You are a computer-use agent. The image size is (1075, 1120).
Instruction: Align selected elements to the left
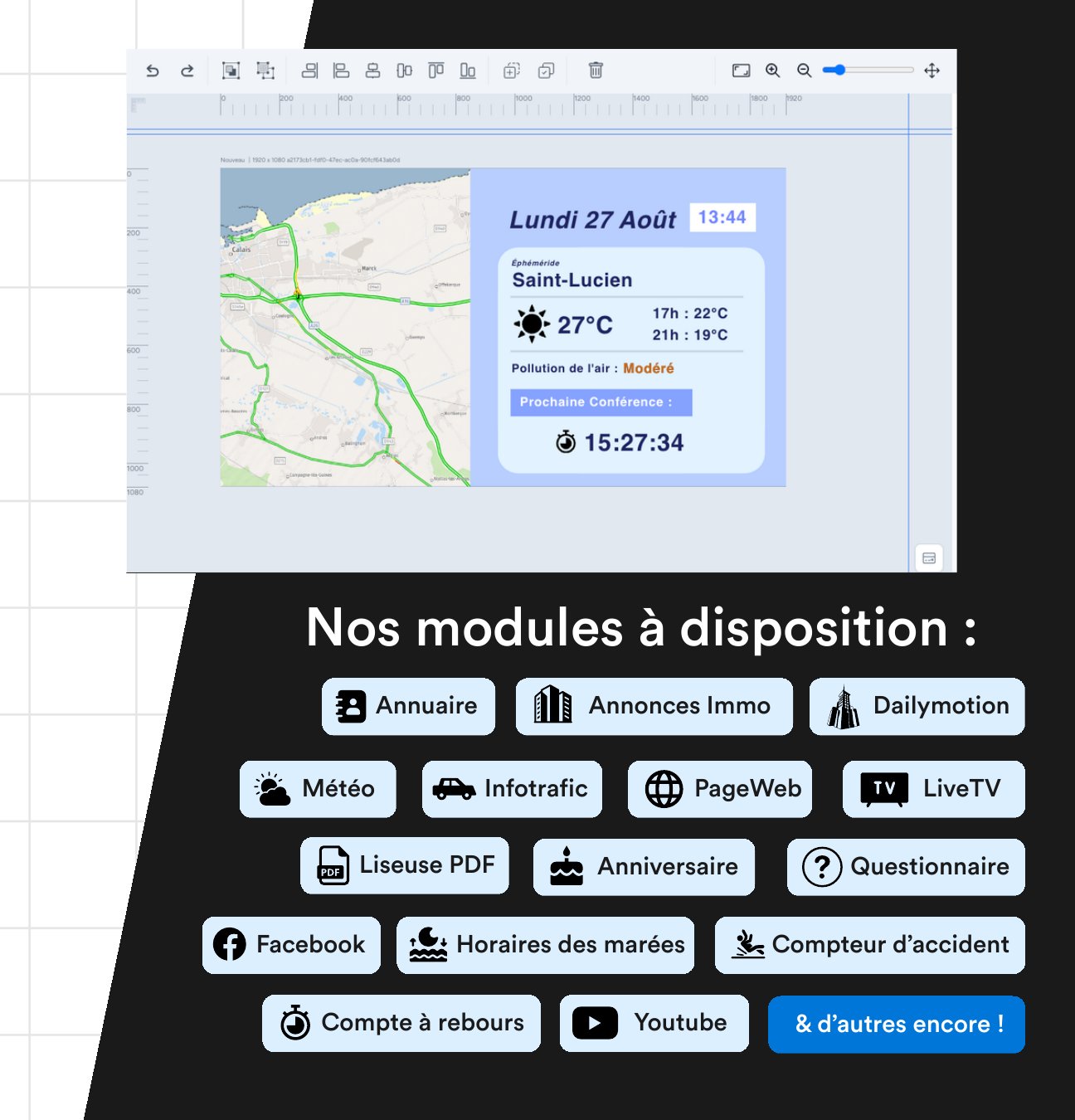click(x=341, y=71)
